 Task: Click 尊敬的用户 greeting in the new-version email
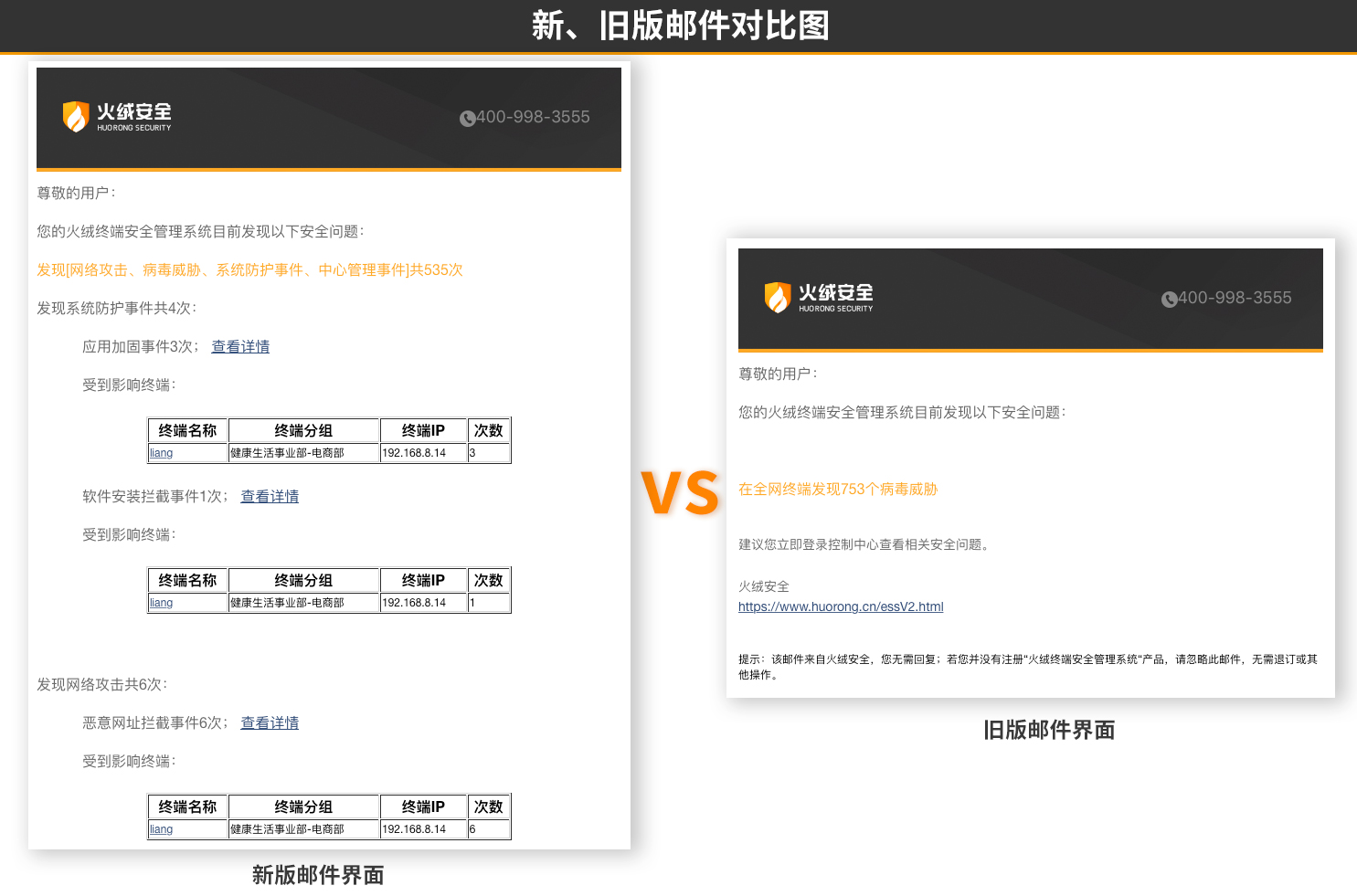76,193
